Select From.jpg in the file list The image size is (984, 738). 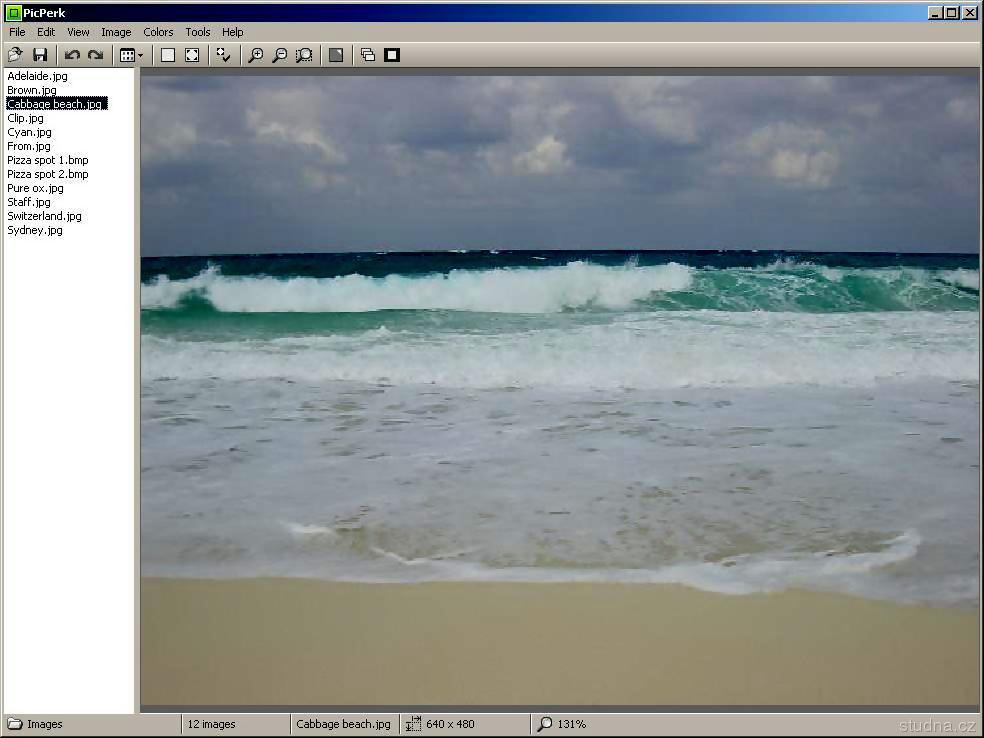click(x=28, y=146)
